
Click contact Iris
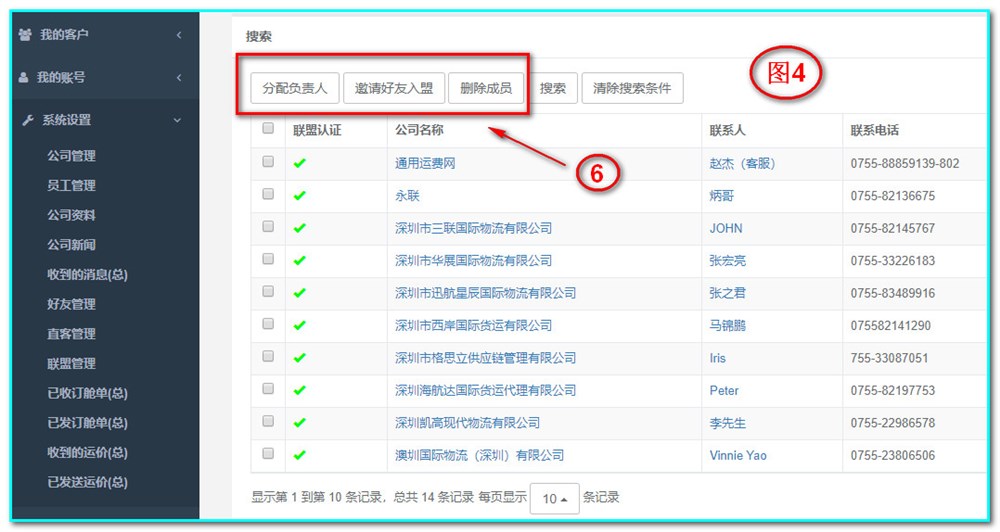pos(717,358)
